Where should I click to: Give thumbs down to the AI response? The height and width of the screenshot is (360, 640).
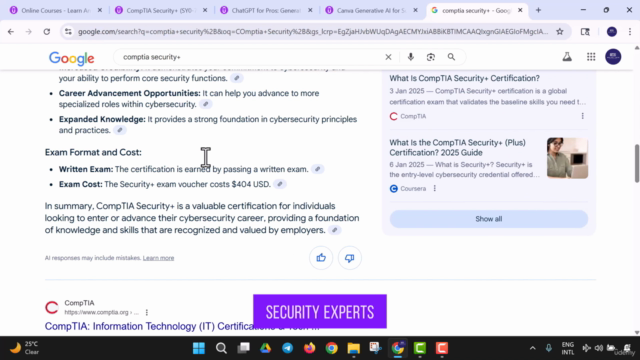click(349, 258)
